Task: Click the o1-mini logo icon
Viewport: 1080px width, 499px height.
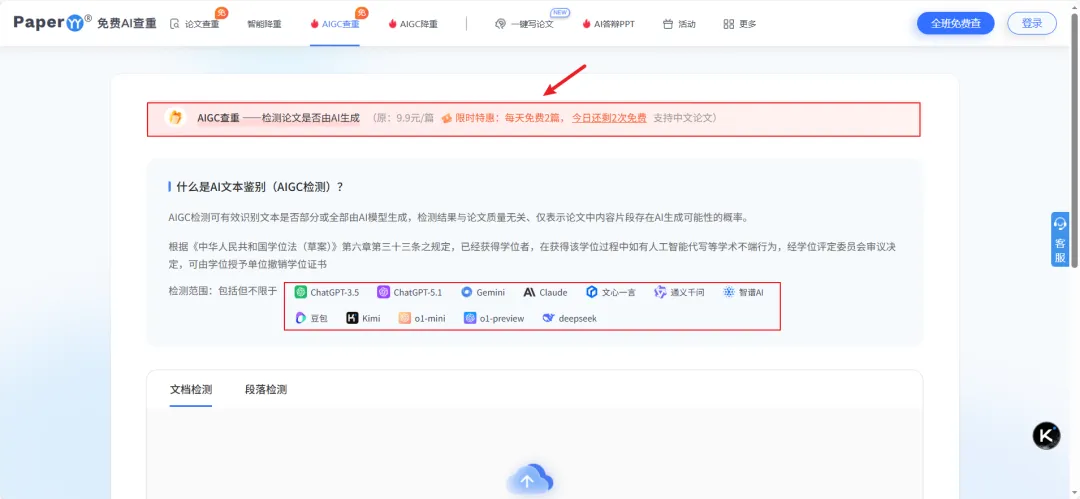Action: [404, 318]
